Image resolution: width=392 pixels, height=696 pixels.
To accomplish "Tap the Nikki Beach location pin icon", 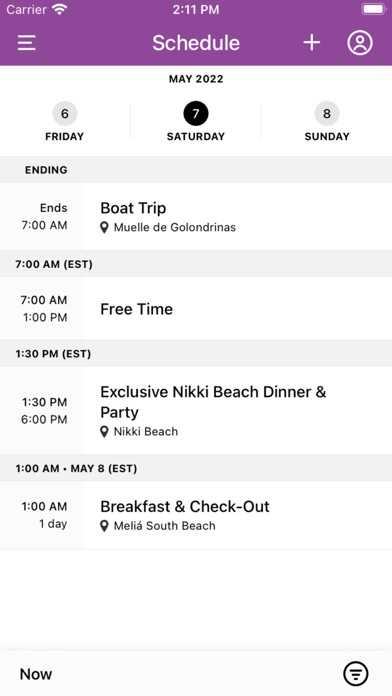I will point(104,431).
